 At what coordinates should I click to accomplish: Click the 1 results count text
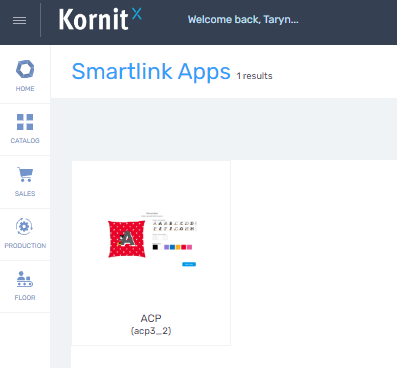click(254, 76)
